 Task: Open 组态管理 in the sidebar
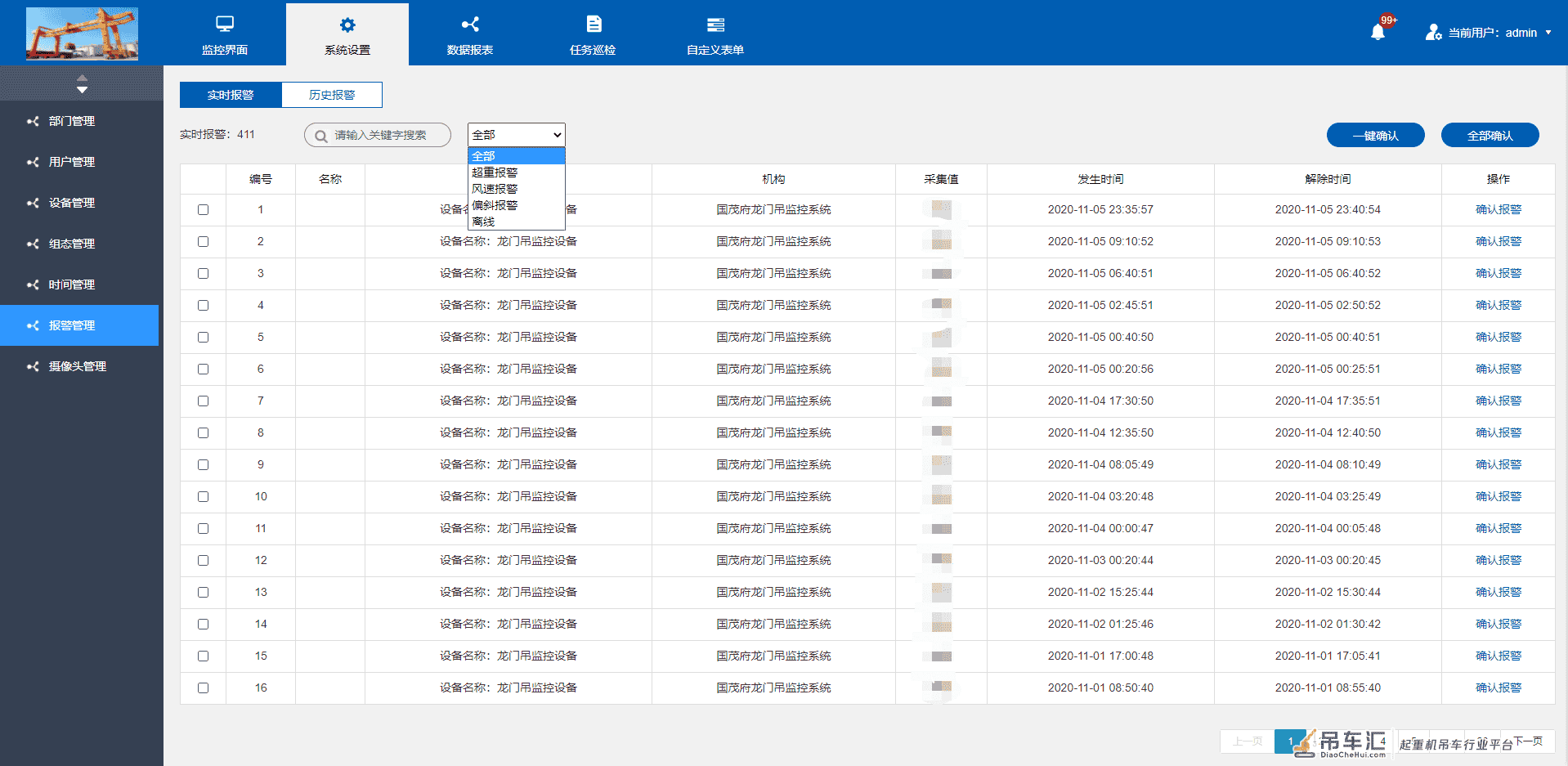point(79,244)
